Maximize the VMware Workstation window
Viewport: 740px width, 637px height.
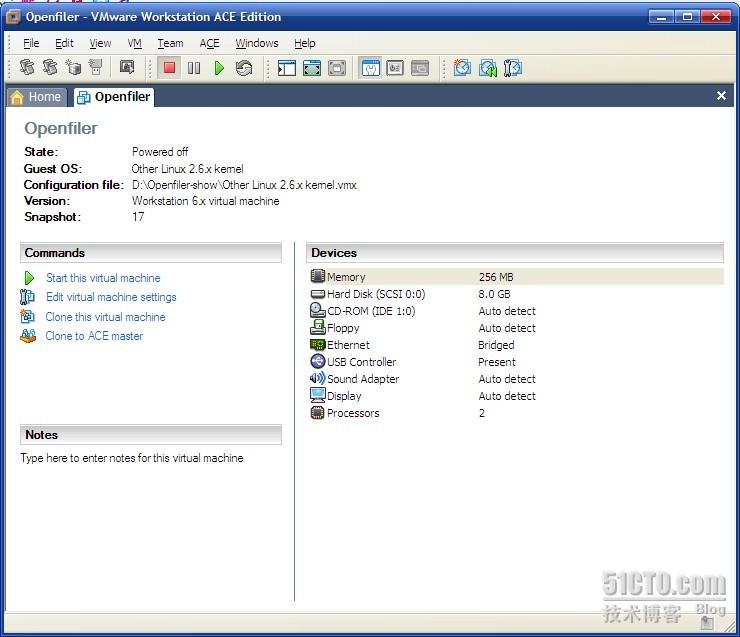(x=687, y=17)
